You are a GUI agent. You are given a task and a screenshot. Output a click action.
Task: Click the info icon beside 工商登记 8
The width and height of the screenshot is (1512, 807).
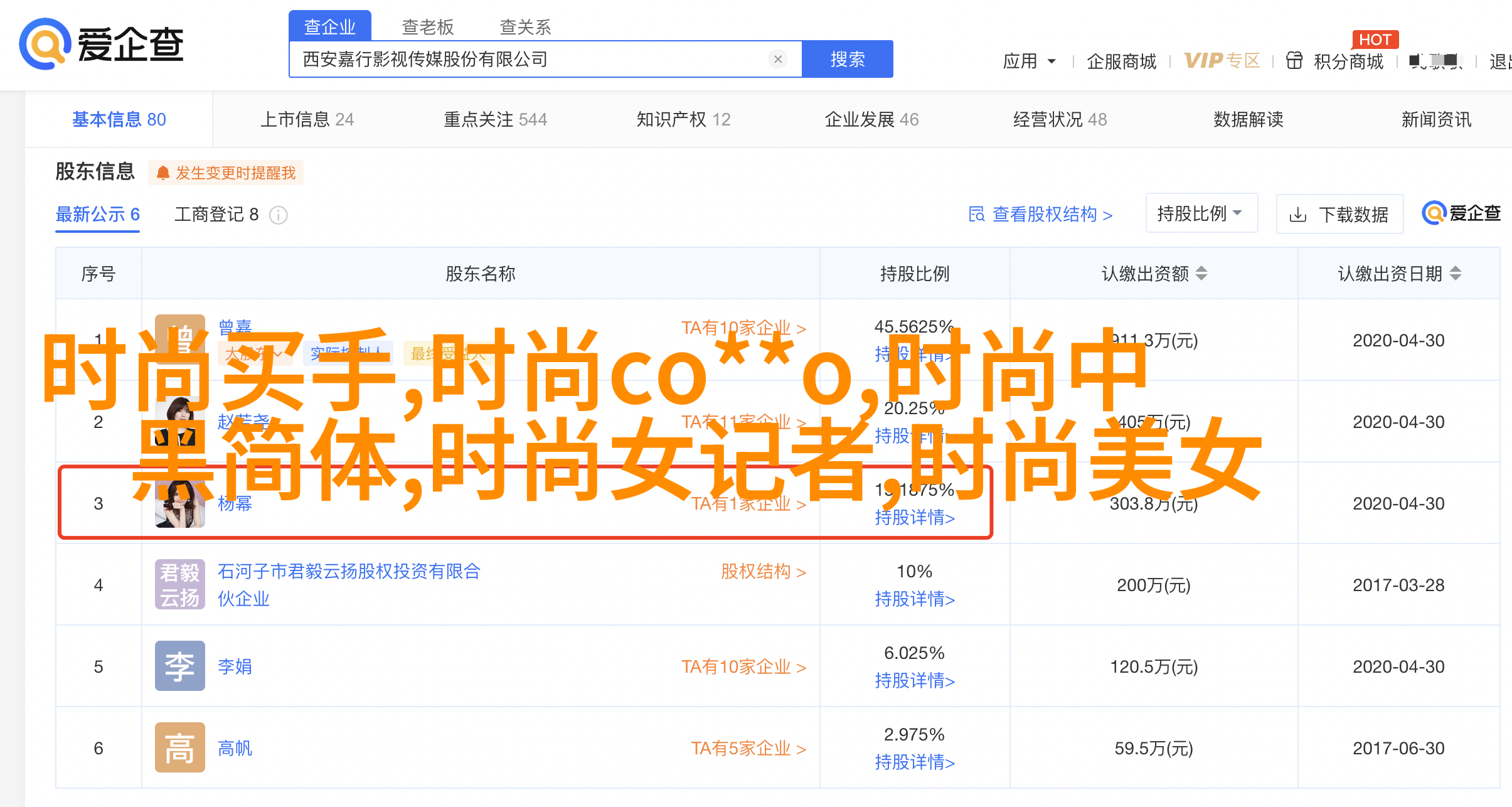click(279, 215)
